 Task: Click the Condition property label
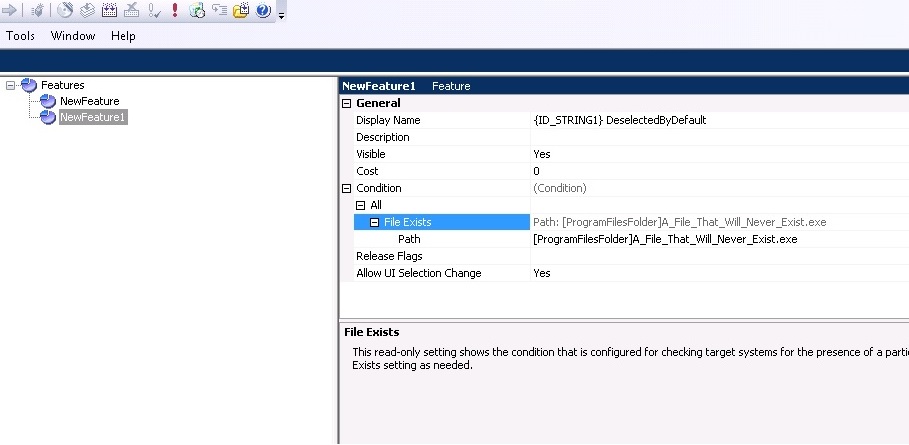pos(379,188)
